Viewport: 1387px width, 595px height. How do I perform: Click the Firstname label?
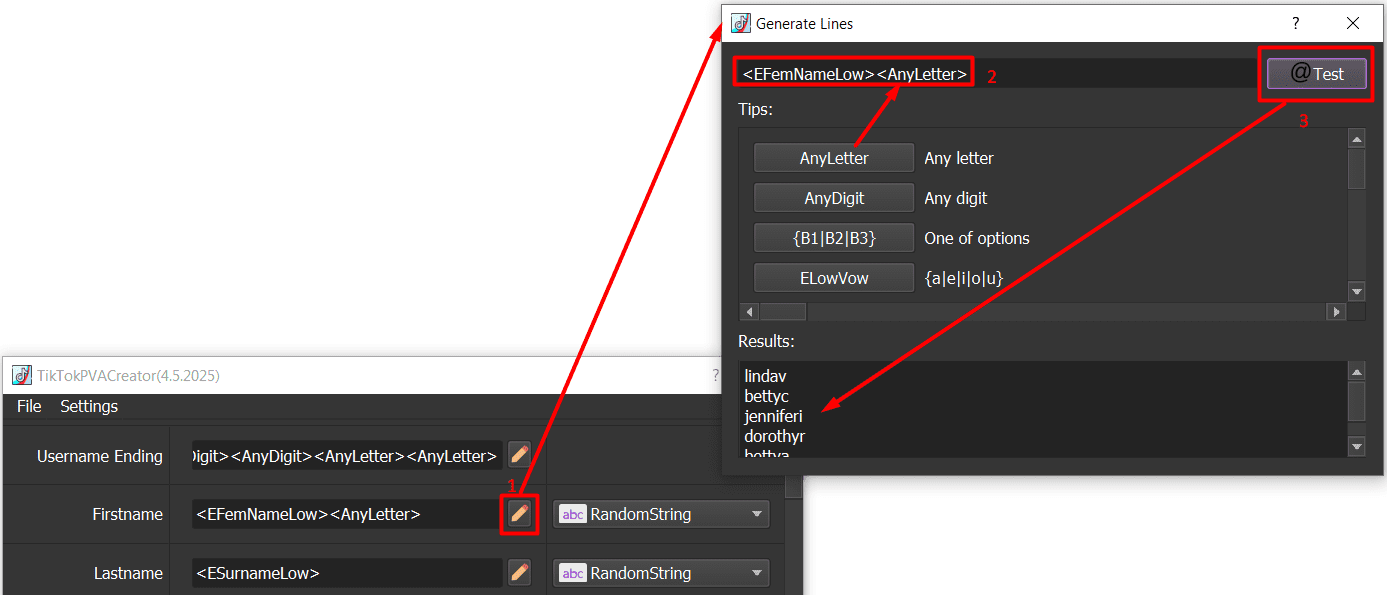127,514
